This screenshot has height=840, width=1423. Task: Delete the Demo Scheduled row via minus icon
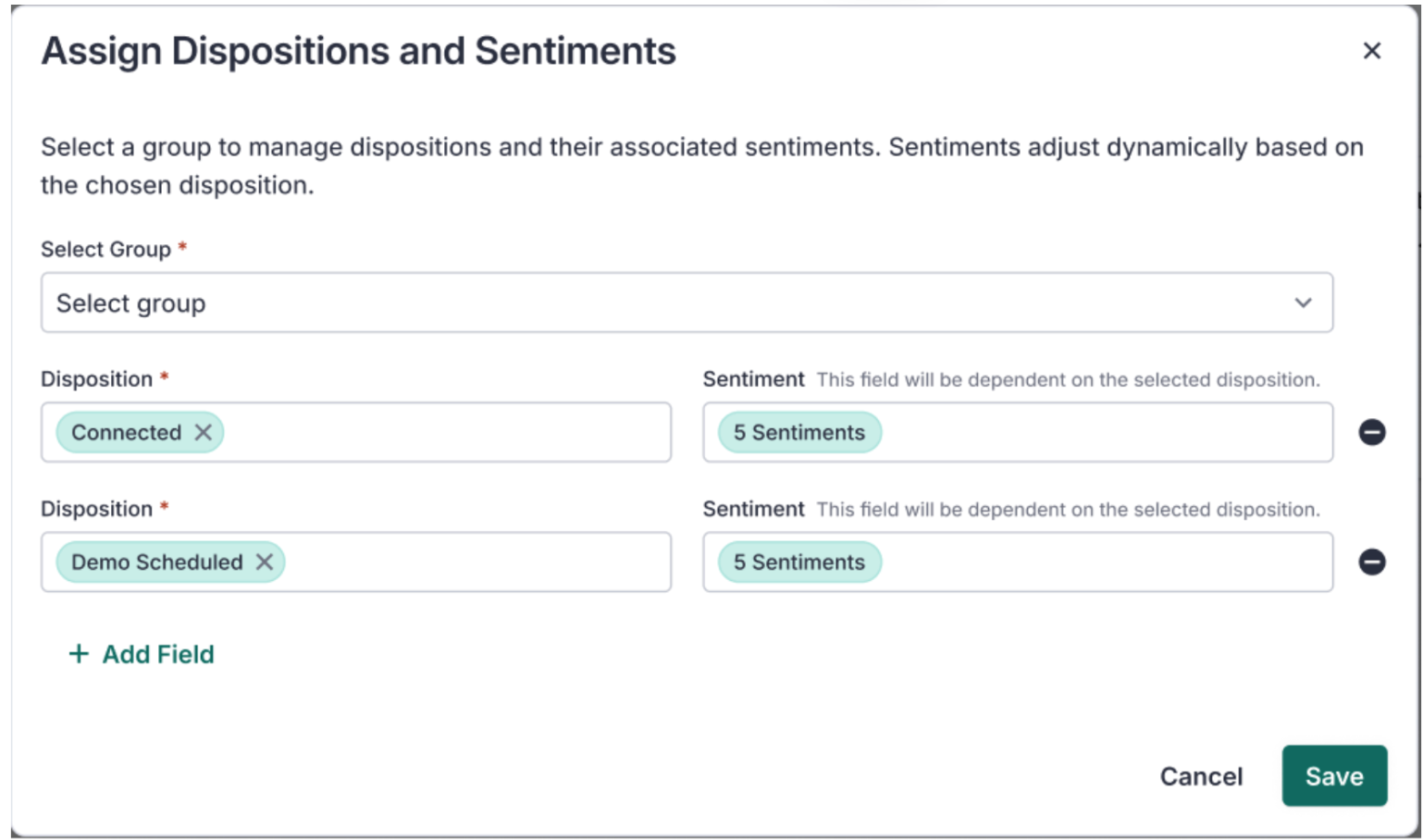pyautogui.click(x=1371, y=562)
